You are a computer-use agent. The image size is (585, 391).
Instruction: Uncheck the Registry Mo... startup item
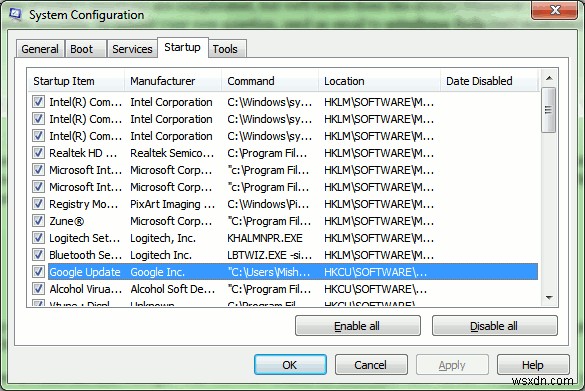point(38,203)
